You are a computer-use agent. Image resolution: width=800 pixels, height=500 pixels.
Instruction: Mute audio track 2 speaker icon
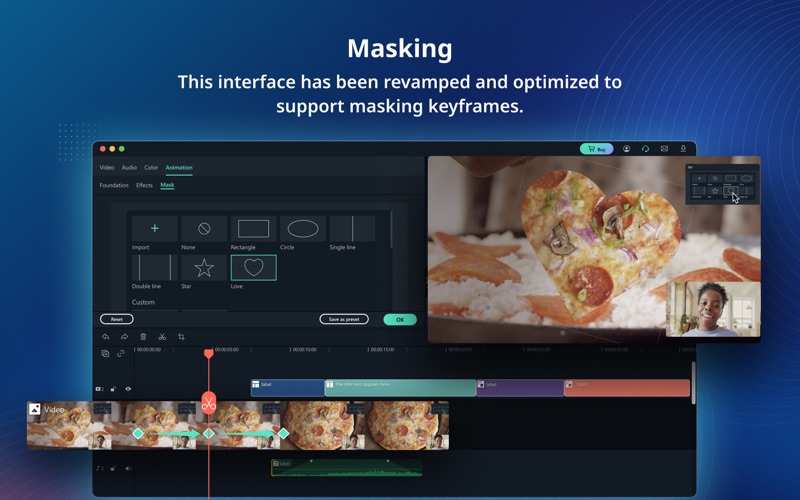(128, 468)
